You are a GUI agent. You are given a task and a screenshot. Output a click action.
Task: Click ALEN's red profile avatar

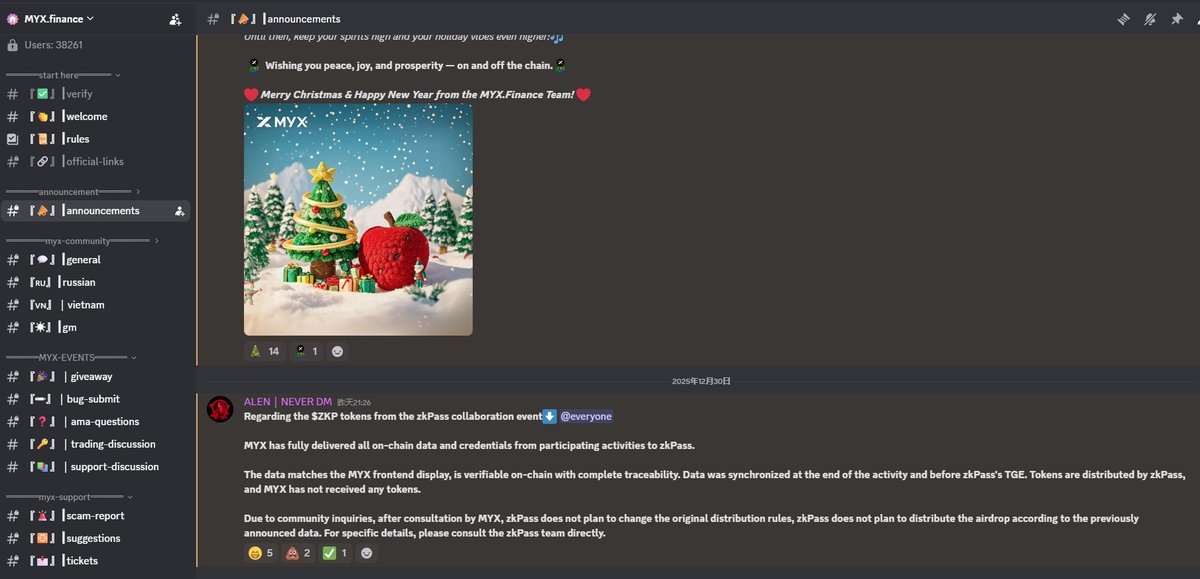[x=220, y=409]
